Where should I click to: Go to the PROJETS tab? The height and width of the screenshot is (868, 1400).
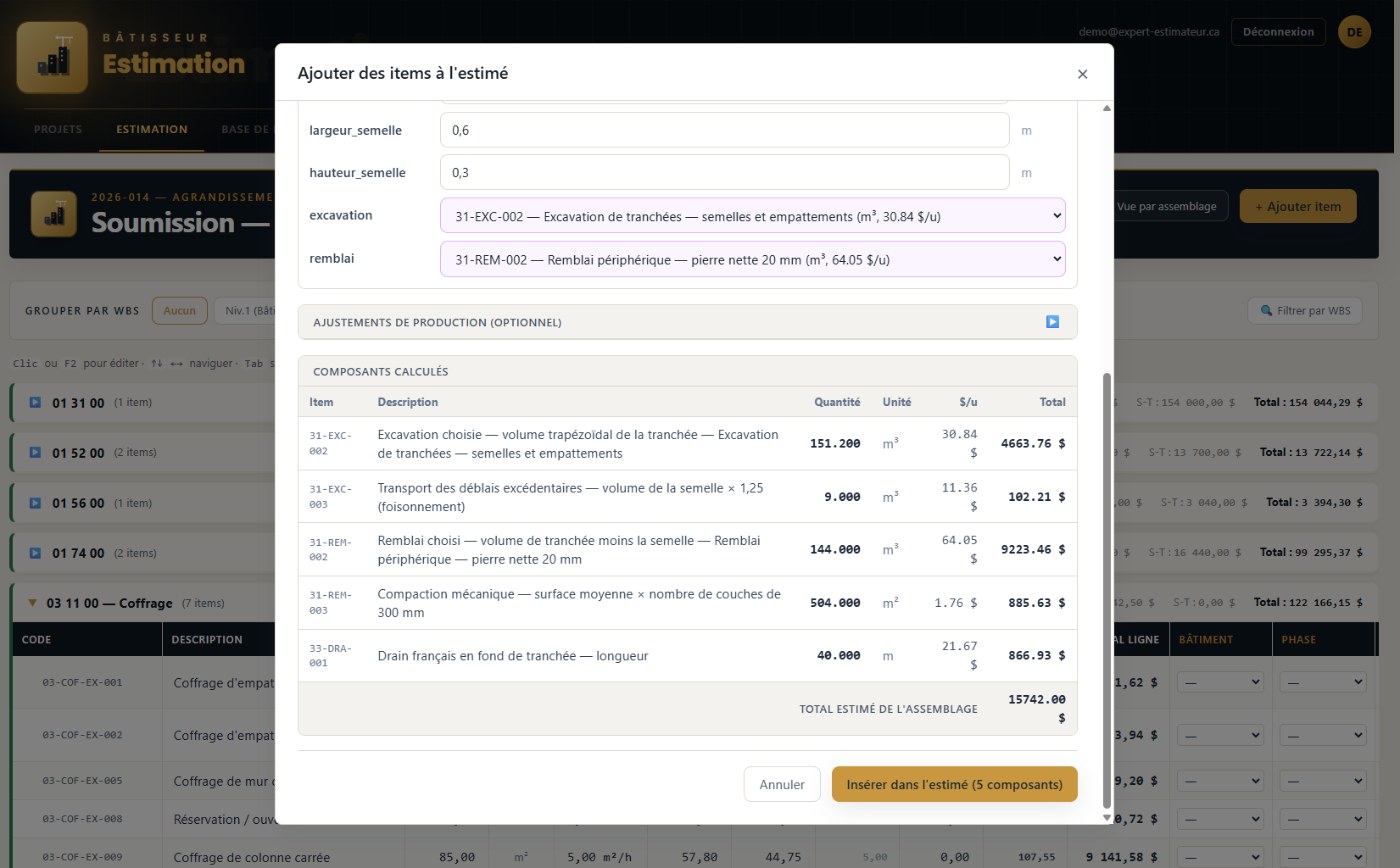58,129
